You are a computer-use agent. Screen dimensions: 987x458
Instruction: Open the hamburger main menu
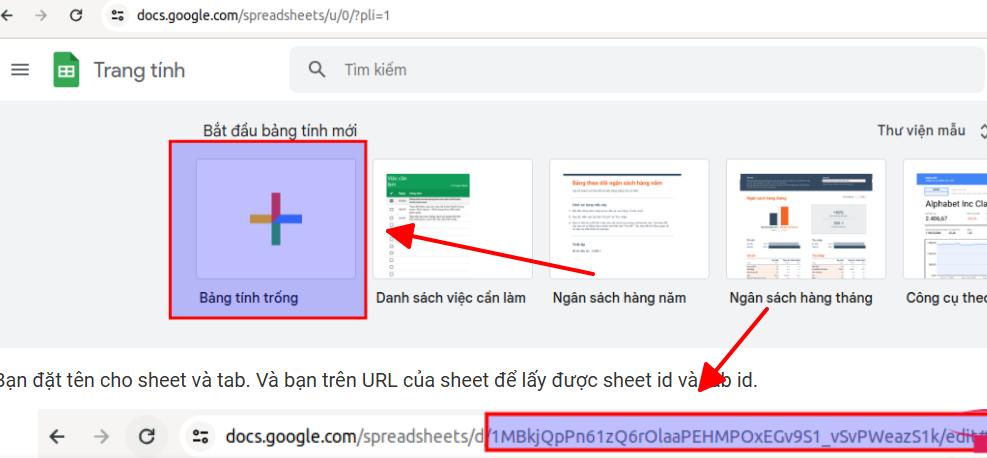point(20,70)
